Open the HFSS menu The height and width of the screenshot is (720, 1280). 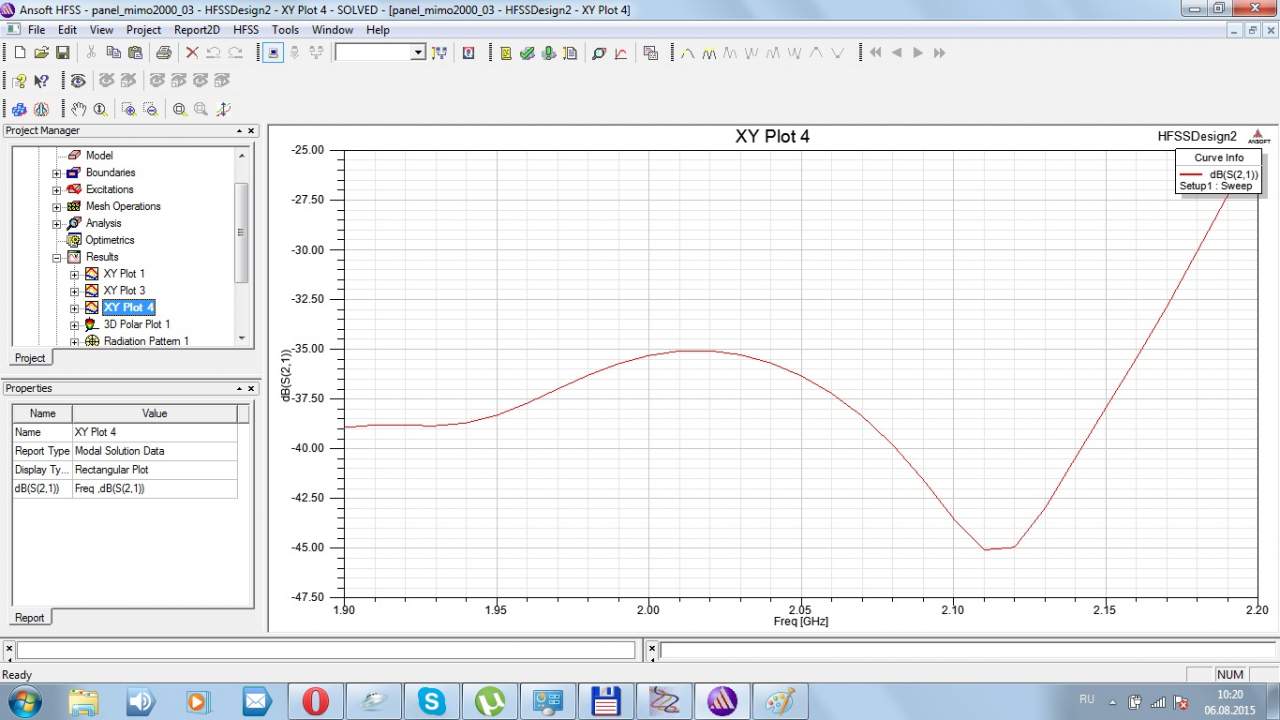point(245,30)
